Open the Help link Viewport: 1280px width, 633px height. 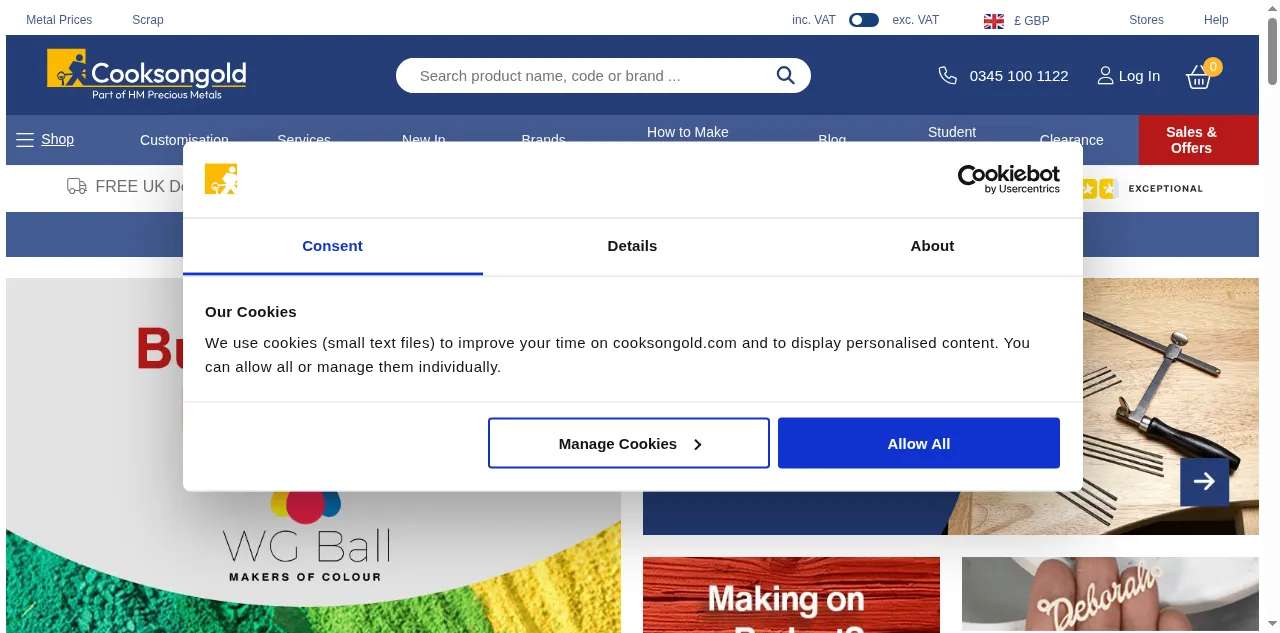[x=1216, y=20]
